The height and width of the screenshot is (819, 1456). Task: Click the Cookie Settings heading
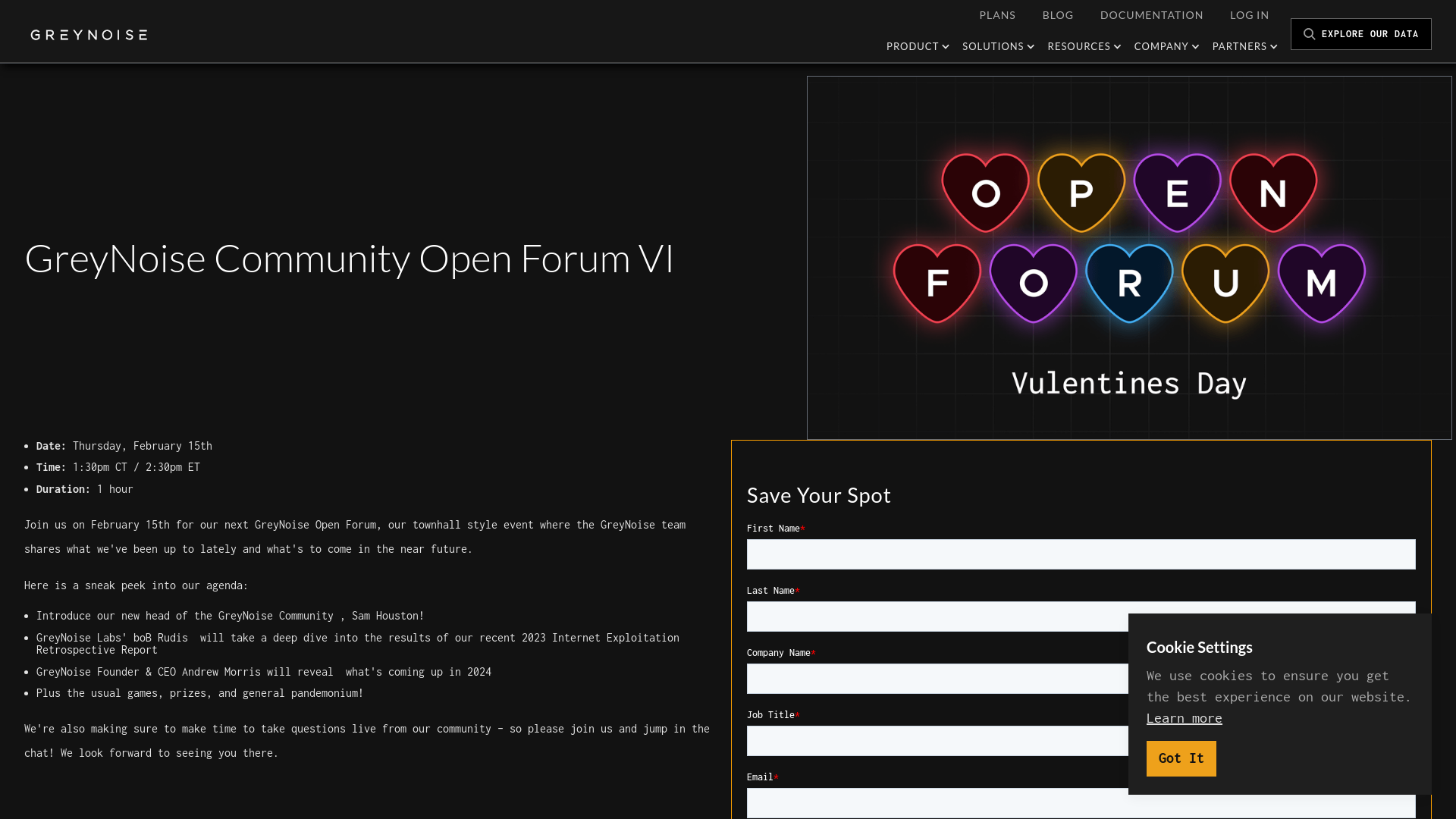tap(1199, 648)
